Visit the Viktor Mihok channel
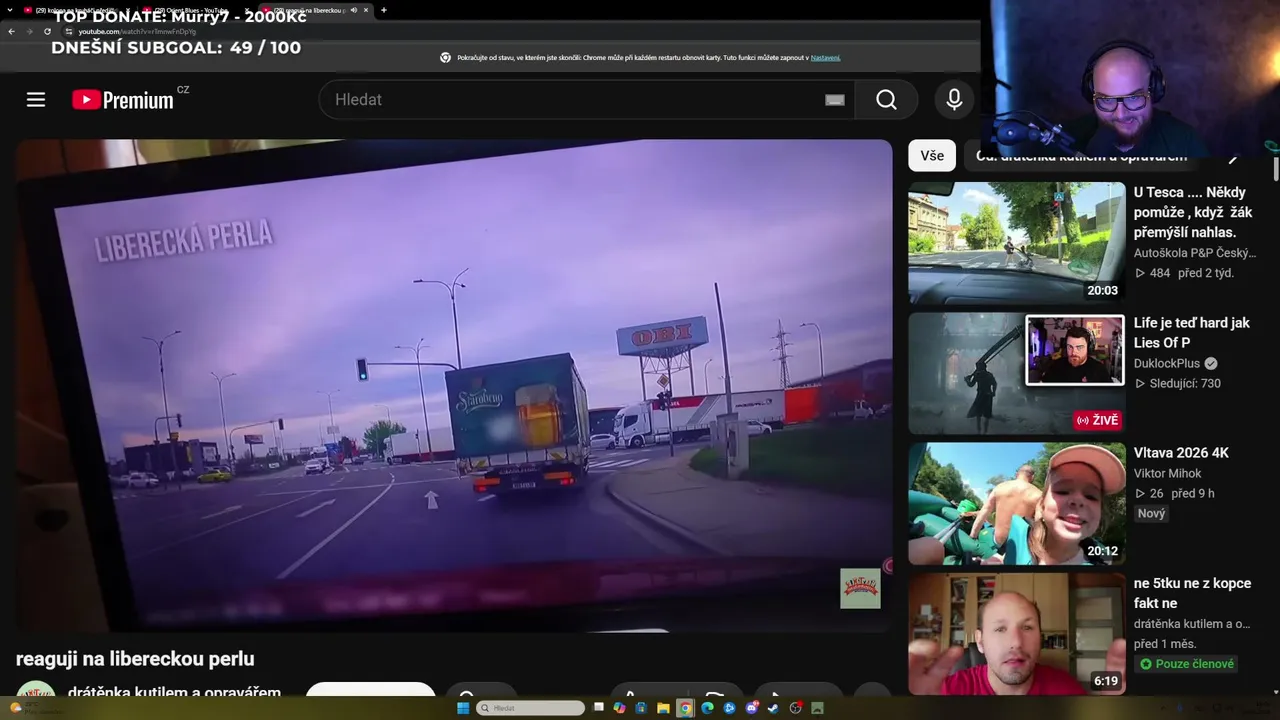Image resolution: width=1280 pixels, height=720 pixels. pyautogui.click(x=1168, y=473)
